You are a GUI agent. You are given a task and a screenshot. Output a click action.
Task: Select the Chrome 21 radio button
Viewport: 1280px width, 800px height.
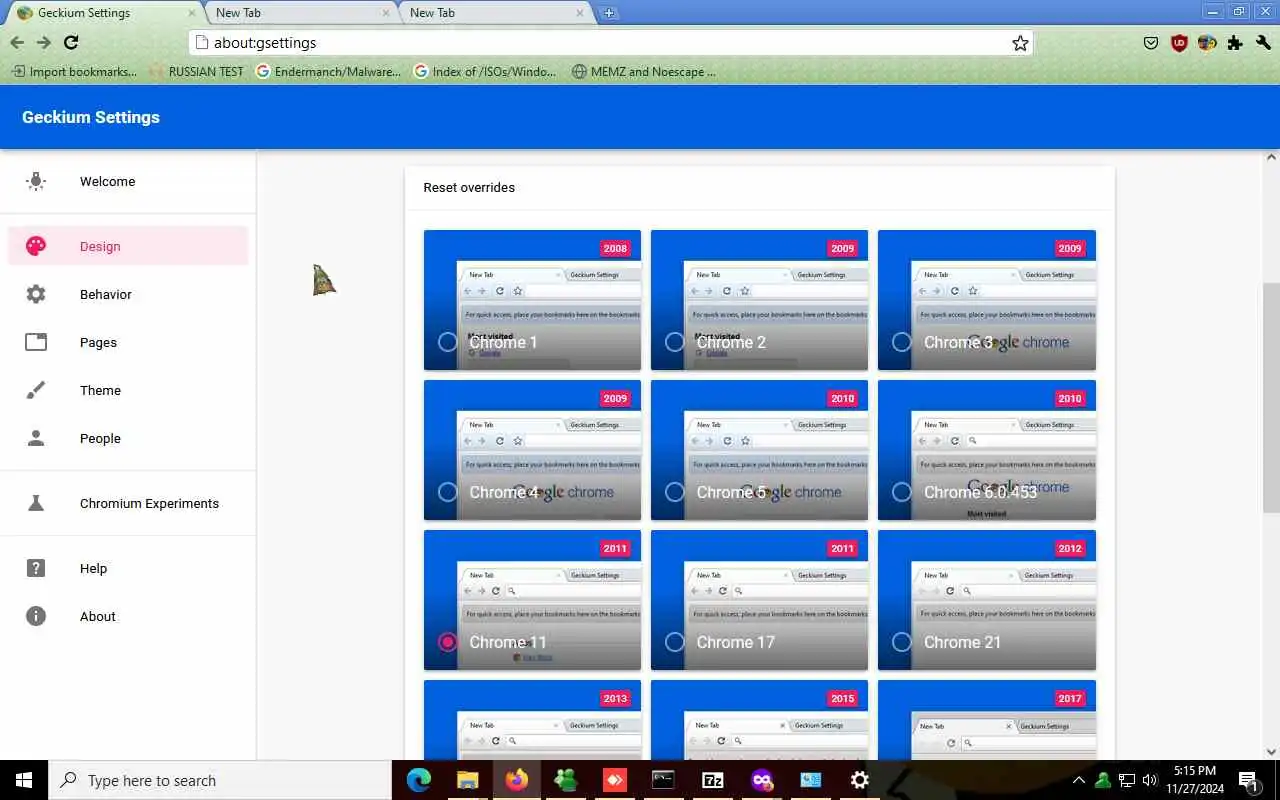[902, 642]
